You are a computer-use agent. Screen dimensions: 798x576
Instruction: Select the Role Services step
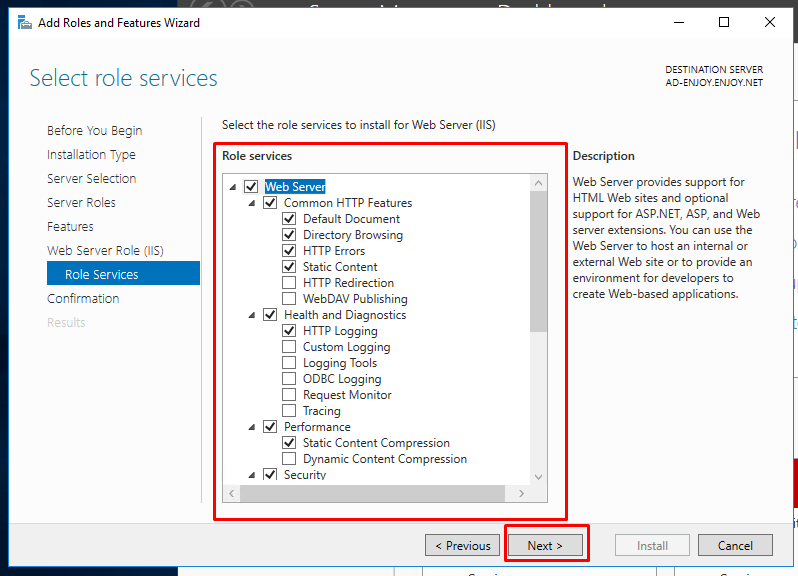point(123,273)
